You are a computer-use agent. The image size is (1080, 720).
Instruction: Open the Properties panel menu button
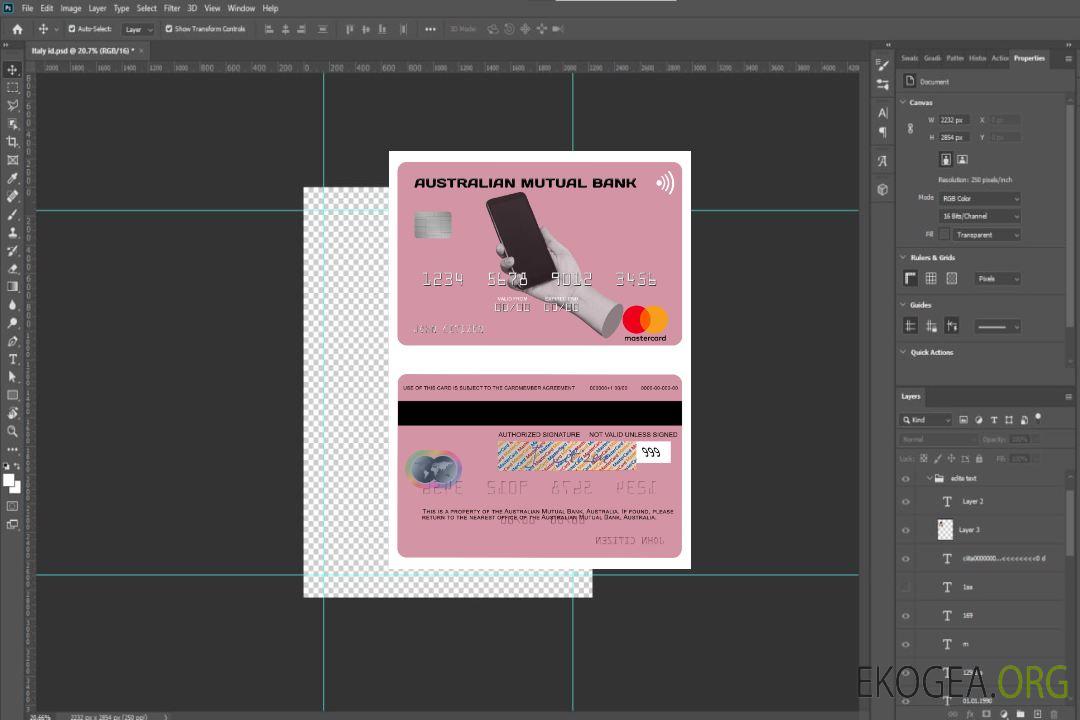point(1068,59)
